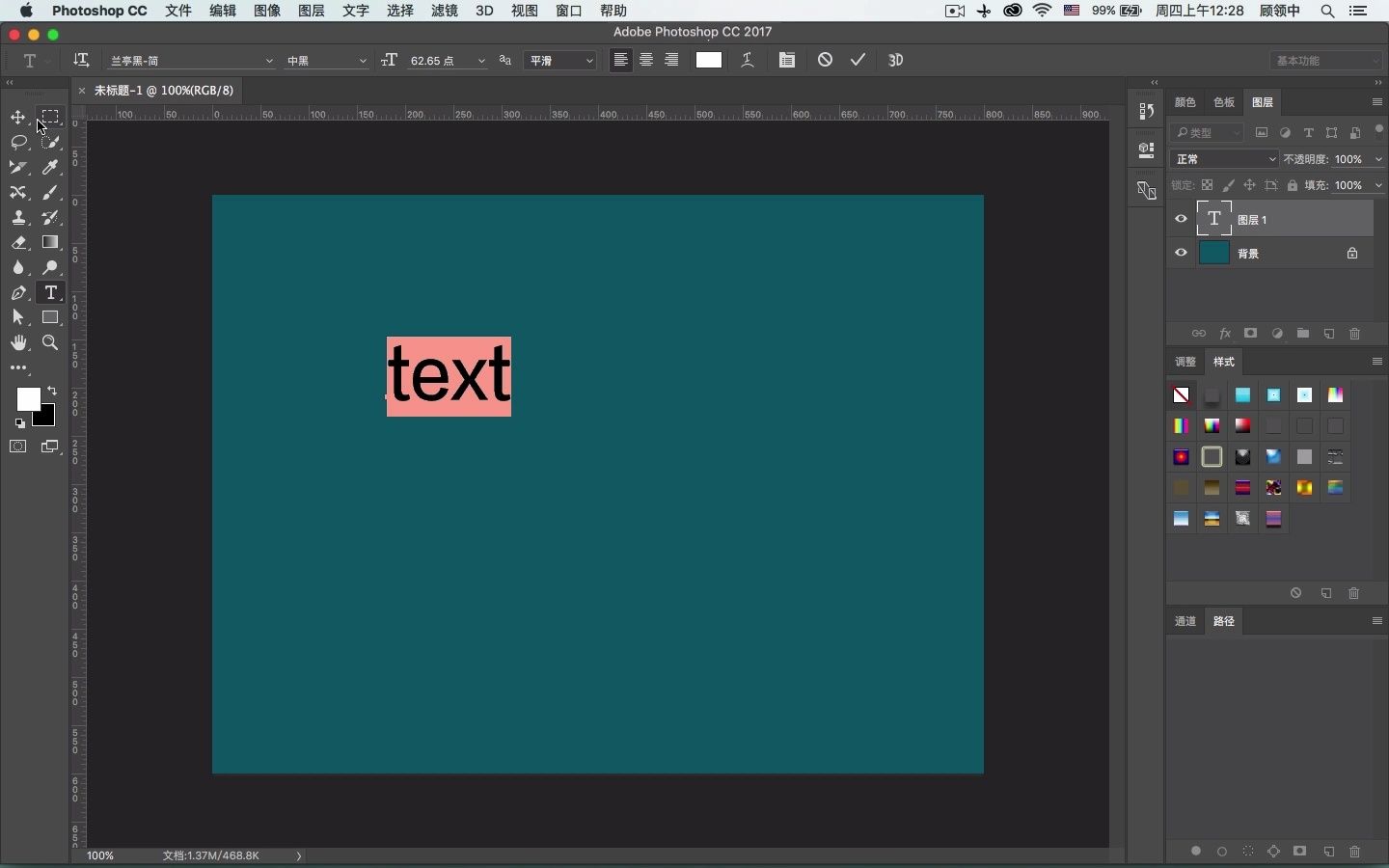Select the Rectangle shape tool
Viewport: 1389px width, 868px height.
tap(50, 318)
